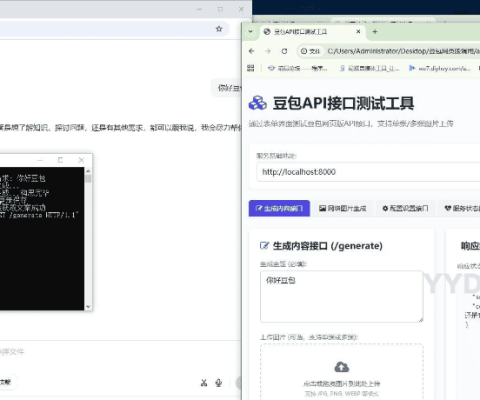480x400 pixels.
Task: Click the console scrollbar thumb
Action: [88, 179]
